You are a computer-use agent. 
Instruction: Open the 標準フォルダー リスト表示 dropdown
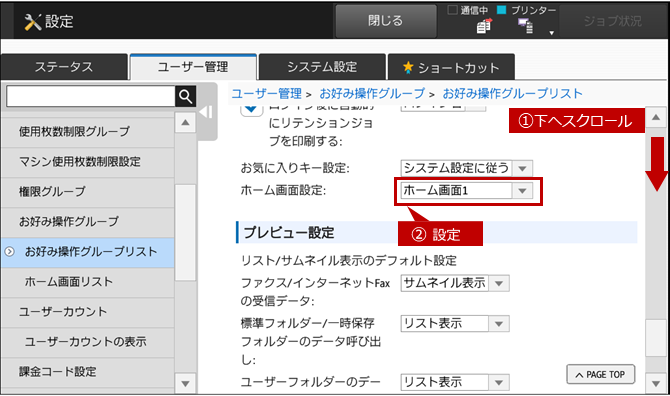(x=455, y=324)
